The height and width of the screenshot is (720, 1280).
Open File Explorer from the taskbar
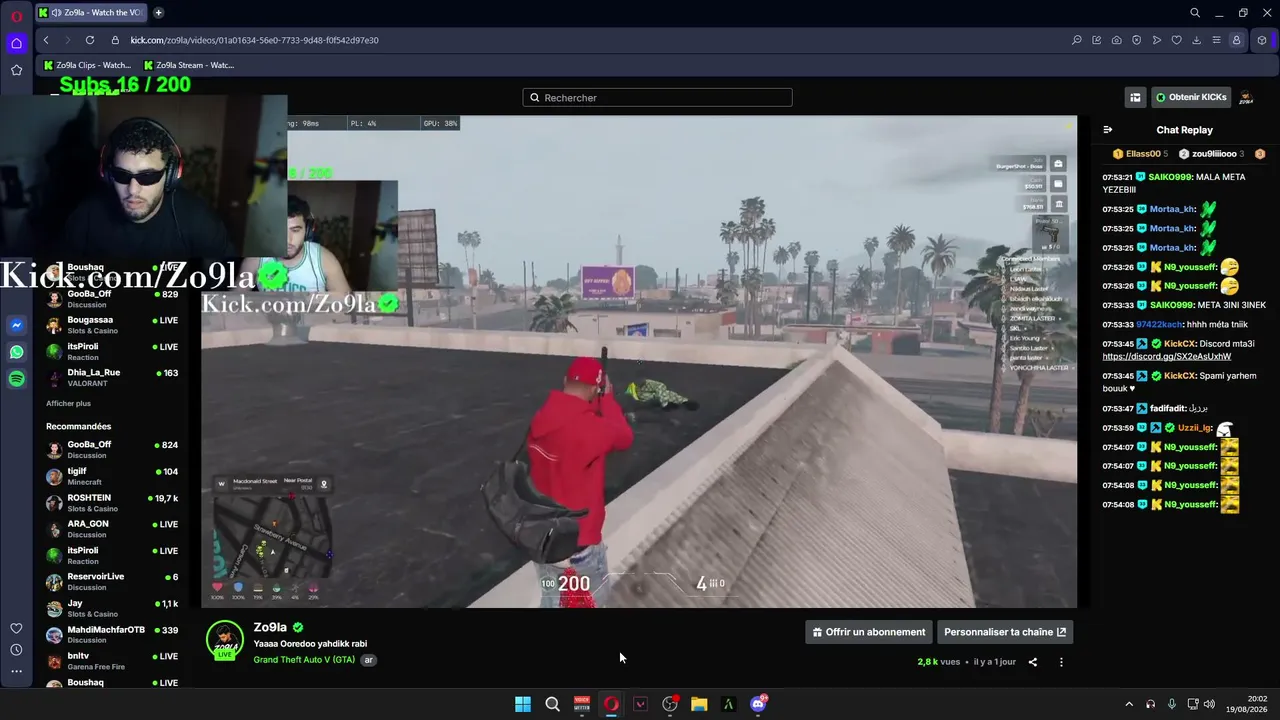(x=699, y=704)
